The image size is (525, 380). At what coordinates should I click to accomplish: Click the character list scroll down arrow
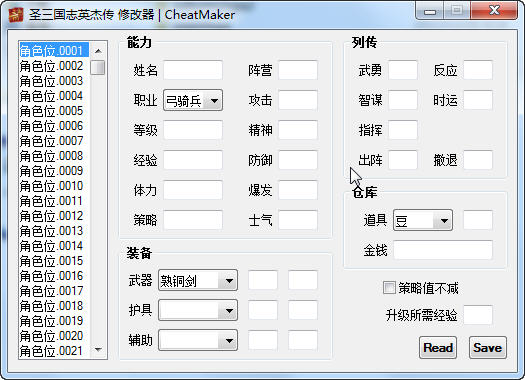(x=98, y=350)
